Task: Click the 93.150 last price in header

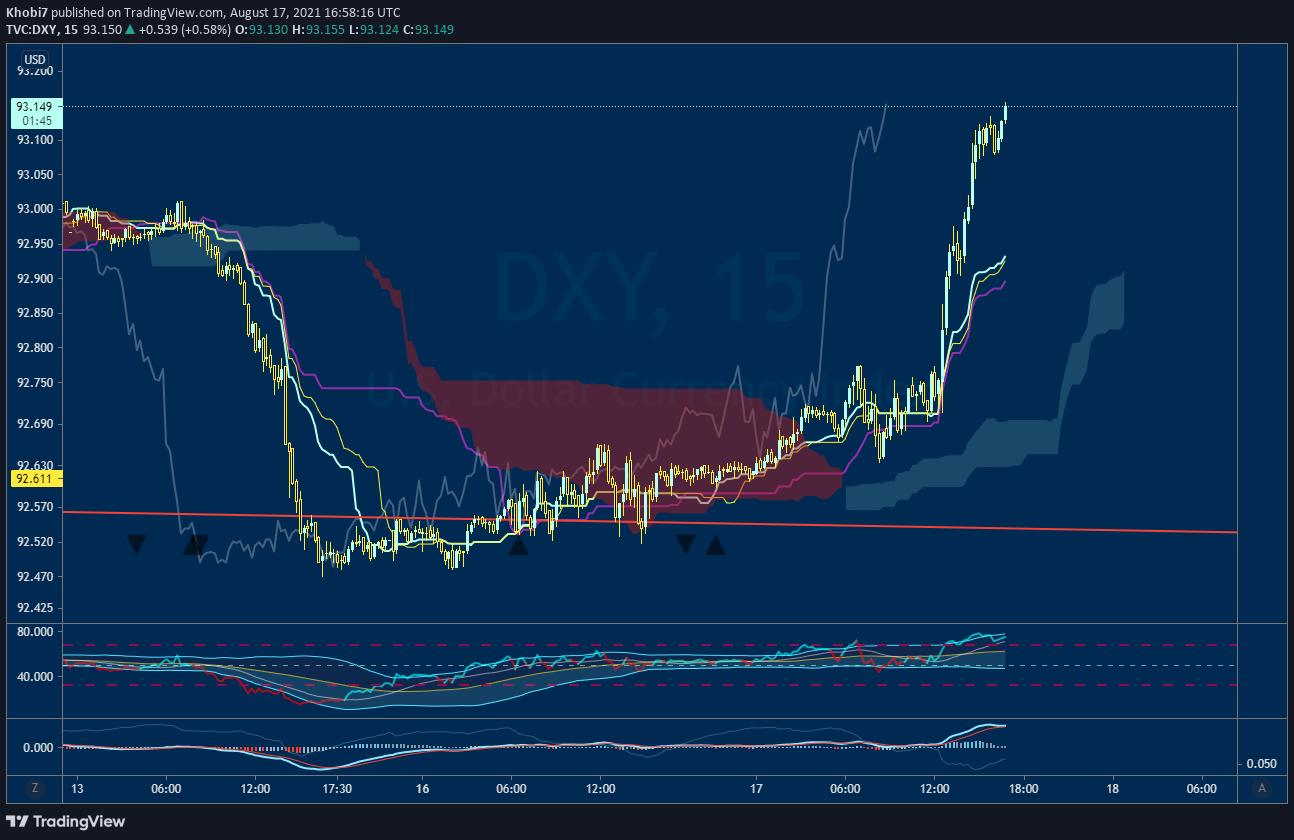Action: tap(105, 29)
